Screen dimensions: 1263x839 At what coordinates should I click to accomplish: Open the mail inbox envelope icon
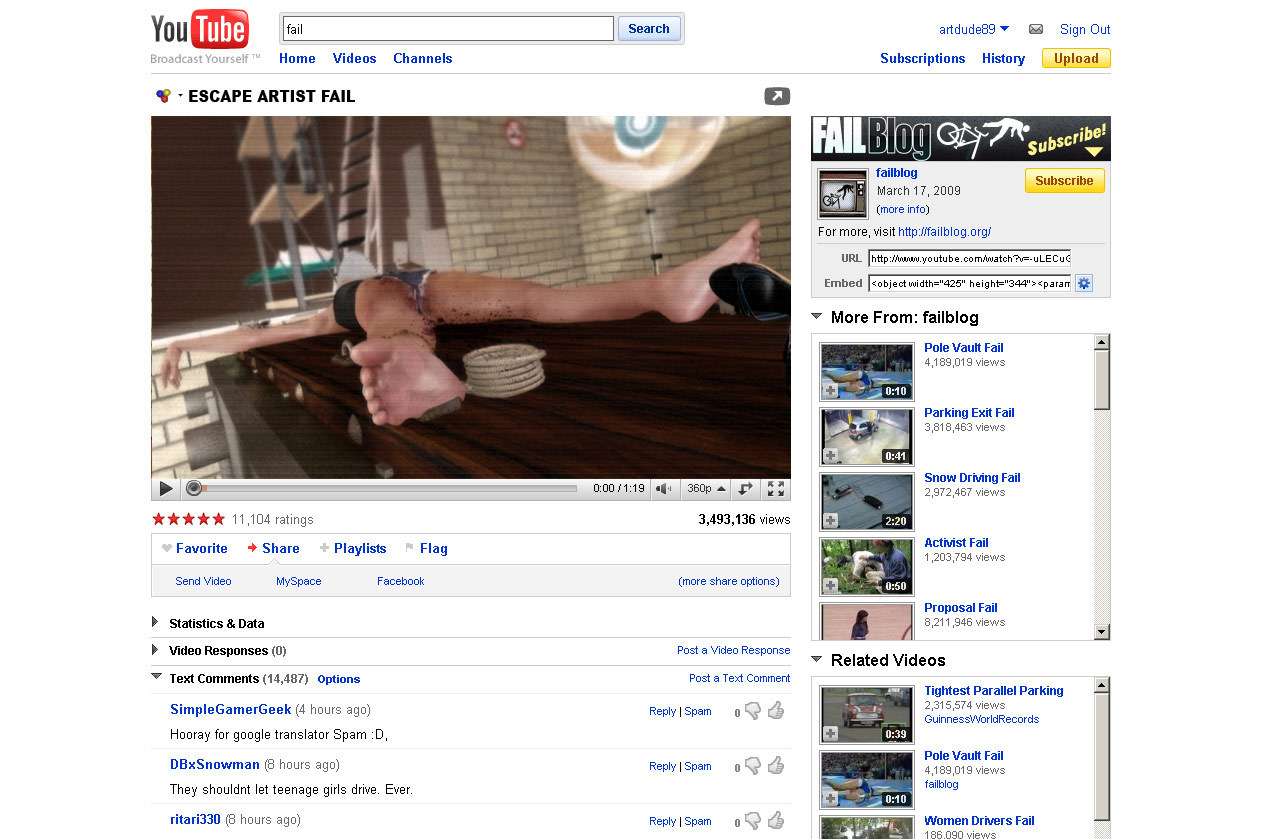point(1036,29)
